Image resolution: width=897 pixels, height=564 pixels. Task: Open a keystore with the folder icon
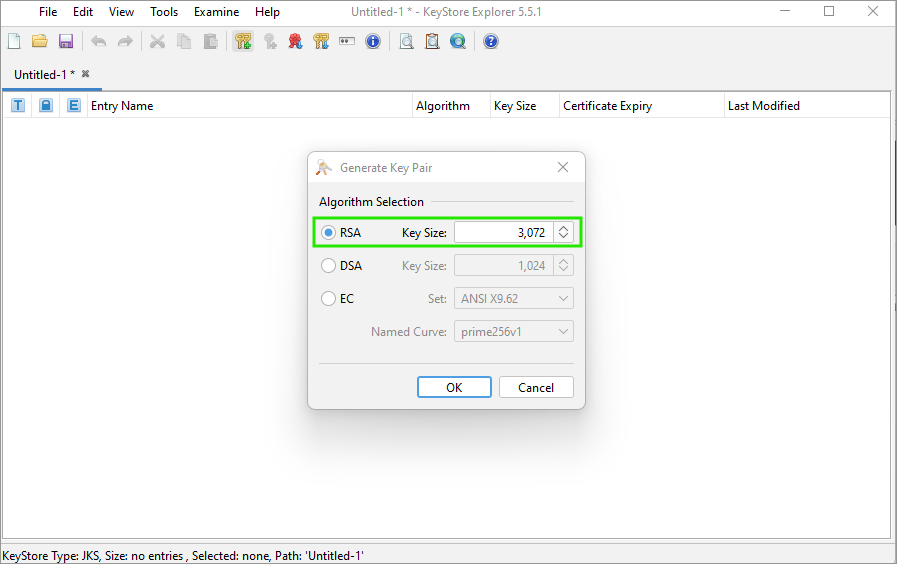tap(40, 41)
